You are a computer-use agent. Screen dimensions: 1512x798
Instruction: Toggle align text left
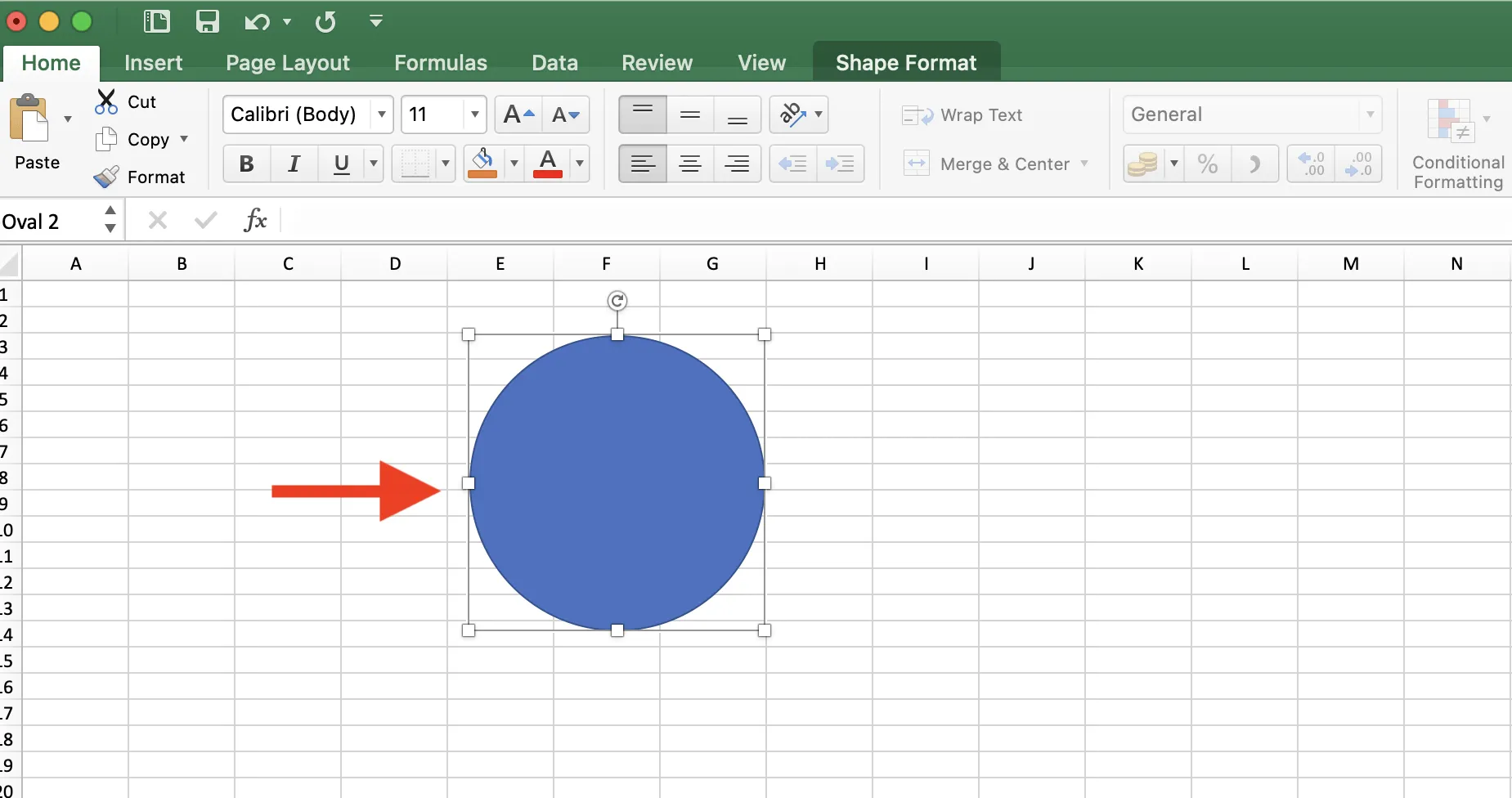[x=643, y=164]
